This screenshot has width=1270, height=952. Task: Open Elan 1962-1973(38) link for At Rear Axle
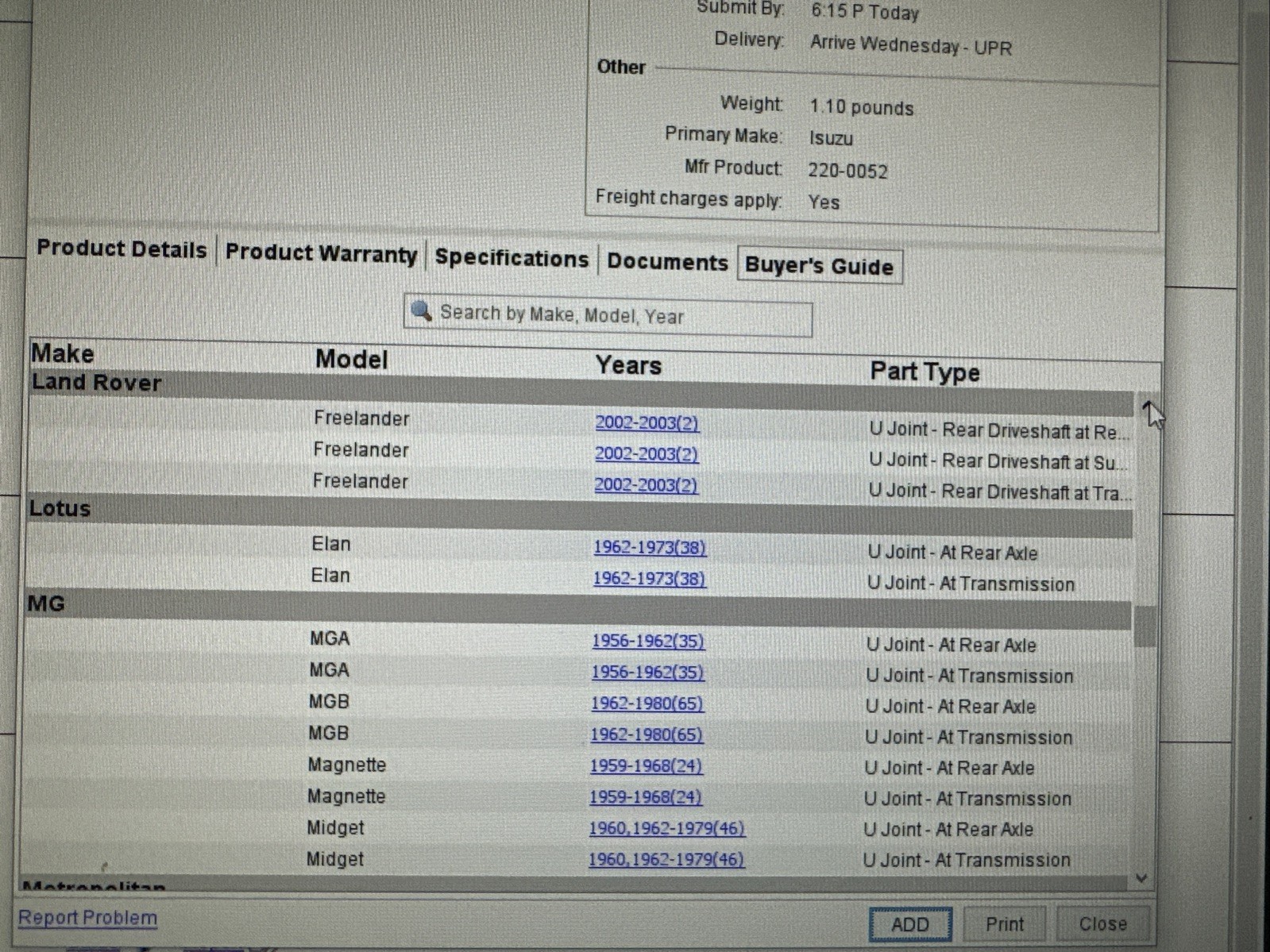[650, 548]
